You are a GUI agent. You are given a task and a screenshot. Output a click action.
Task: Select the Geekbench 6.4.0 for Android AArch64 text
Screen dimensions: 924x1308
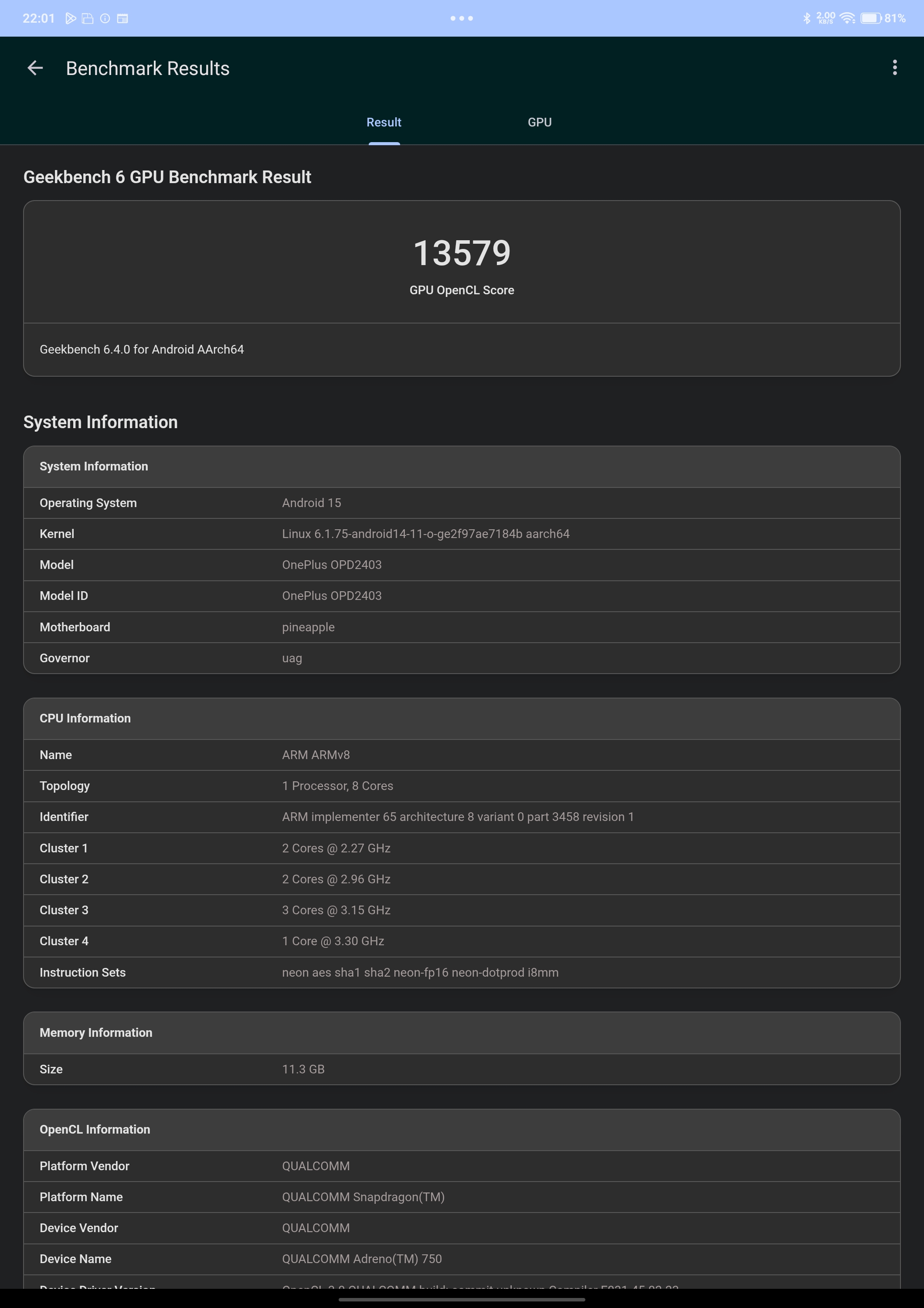point(142,349)
